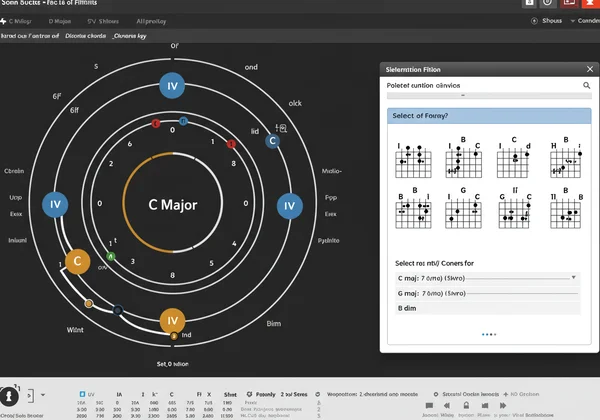
Task: Toggle the circle option before 'Wopnottom'
Action: [x=318, y=394]
